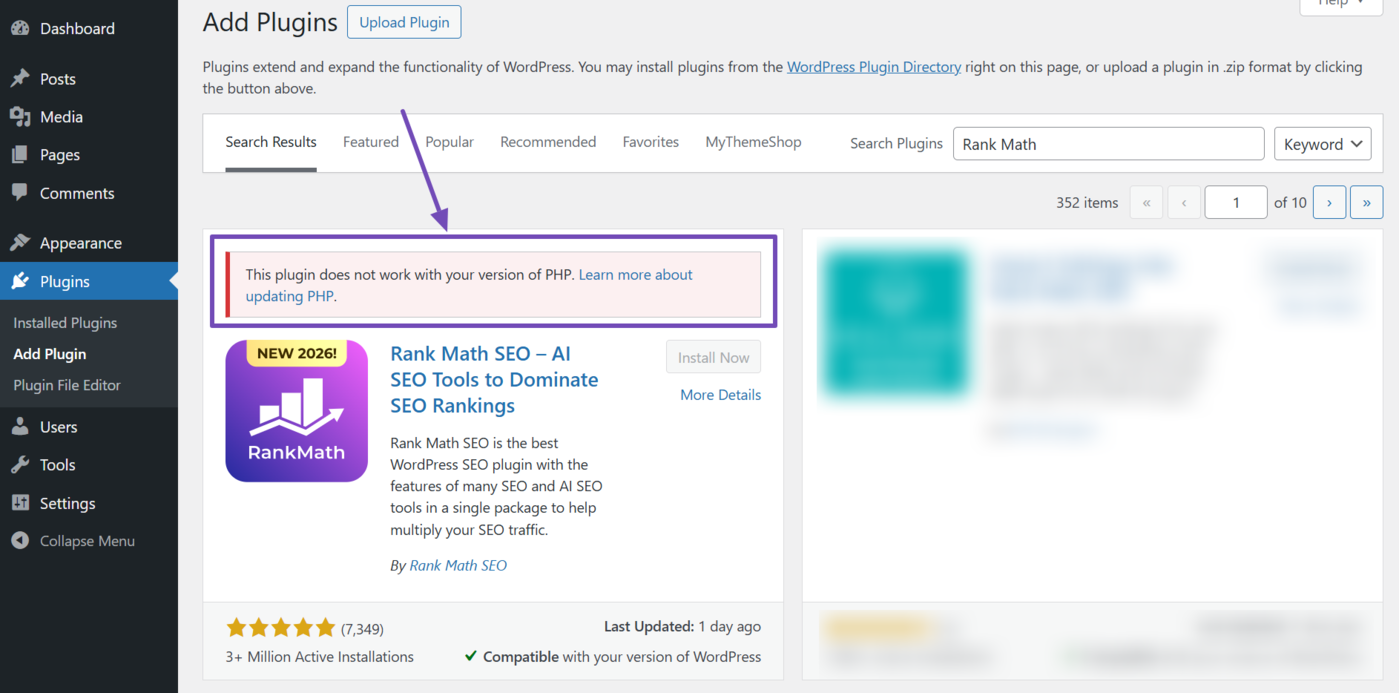Switch to the Featured tab
The width and height of the screenshot is (1399, 693).
pyautogui.click(x=371, y=142)
